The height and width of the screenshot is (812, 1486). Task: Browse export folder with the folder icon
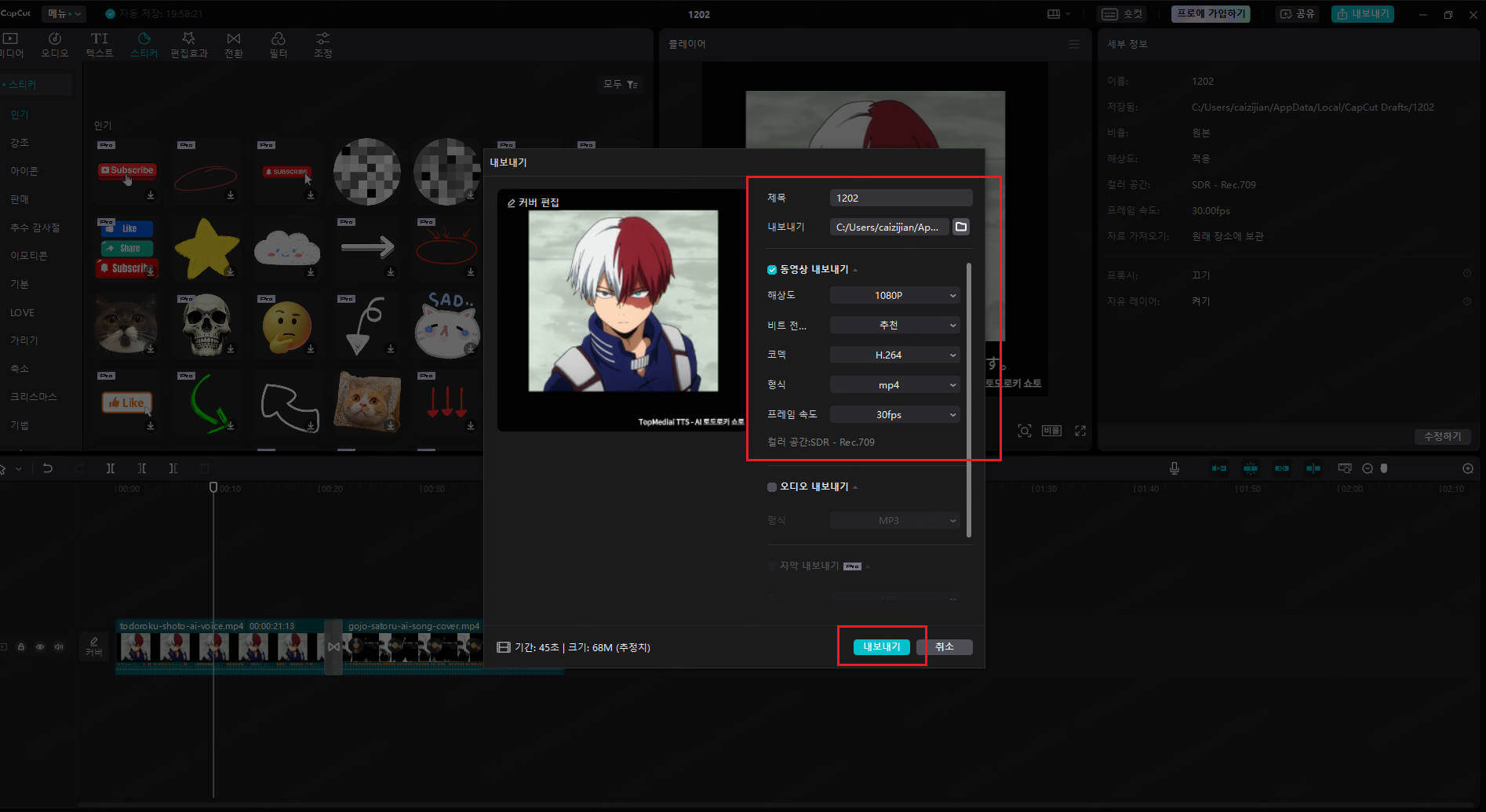pyautogui.click(x=961, y=227)
